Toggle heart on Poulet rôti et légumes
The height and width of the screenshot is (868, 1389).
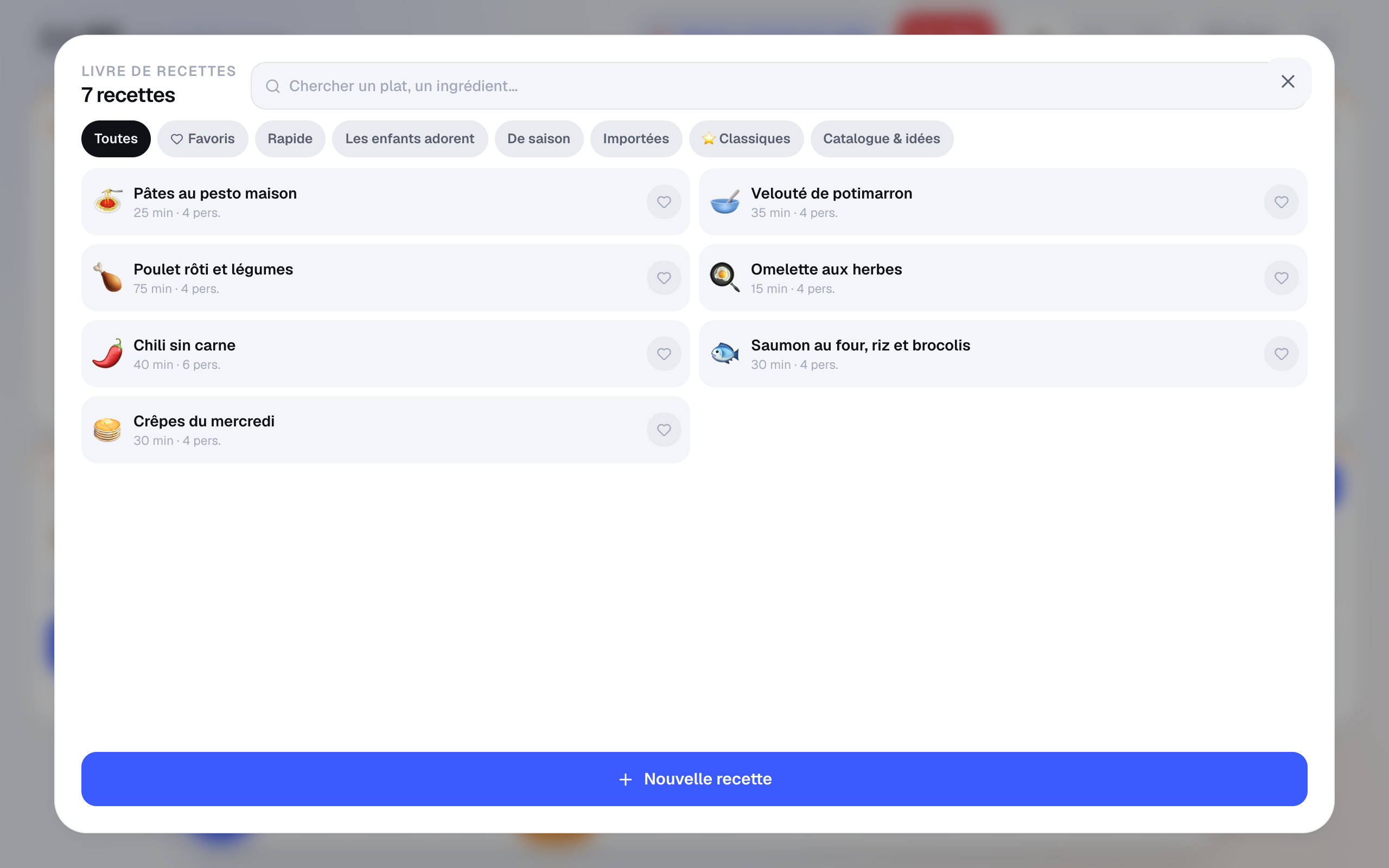click(x=664, y=278)
